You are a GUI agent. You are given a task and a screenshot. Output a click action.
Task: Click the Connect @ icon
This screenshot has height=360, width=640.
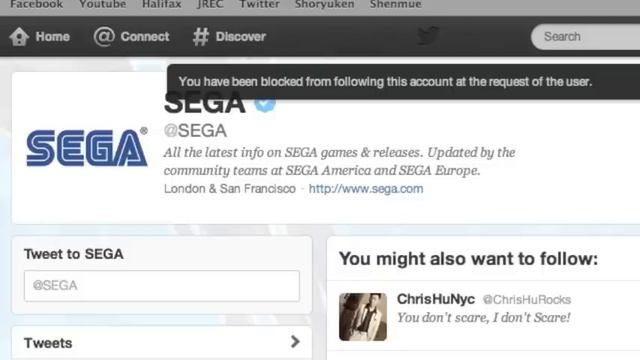(104, 37)
